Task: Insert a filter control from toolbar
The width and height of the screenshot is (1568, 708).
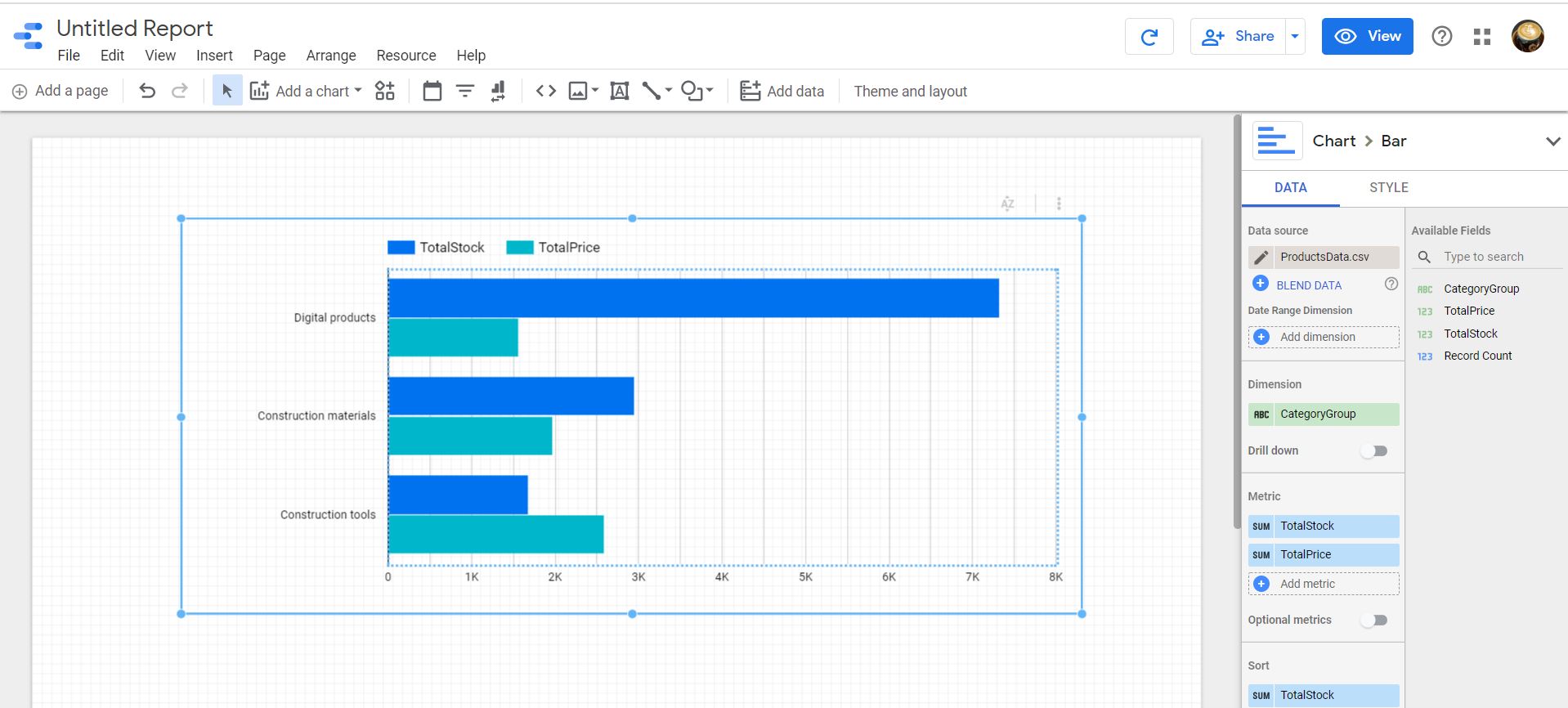Action: [464, 91]
